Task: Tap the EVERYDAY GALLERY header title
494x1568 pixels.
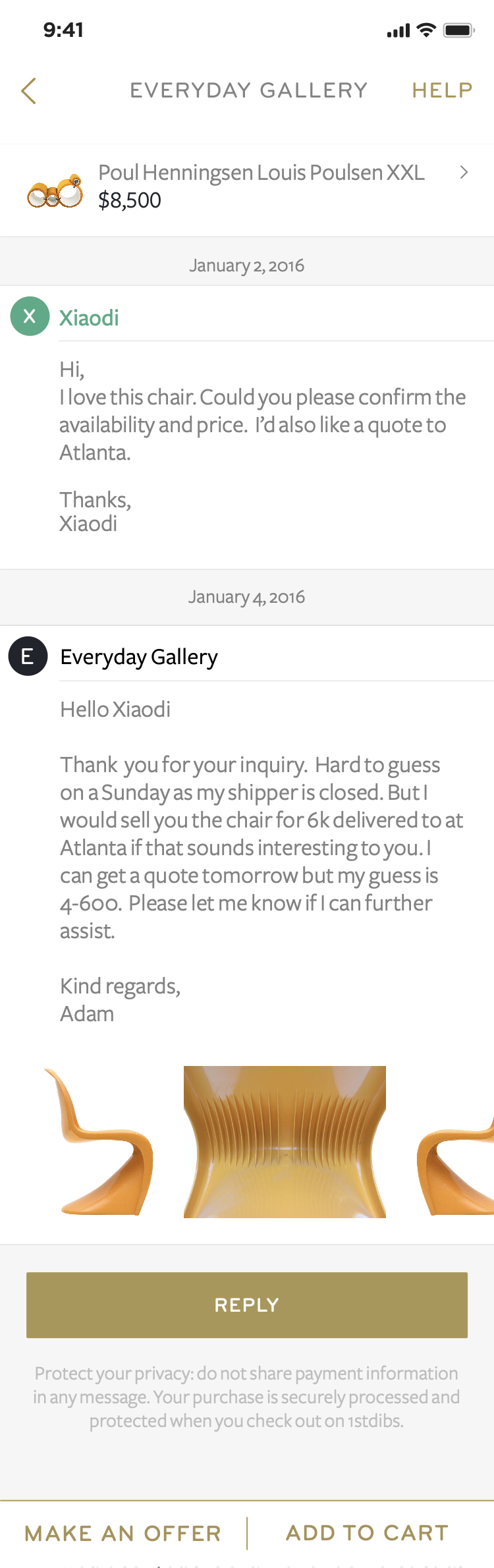Action: click(x=248, y=90)
